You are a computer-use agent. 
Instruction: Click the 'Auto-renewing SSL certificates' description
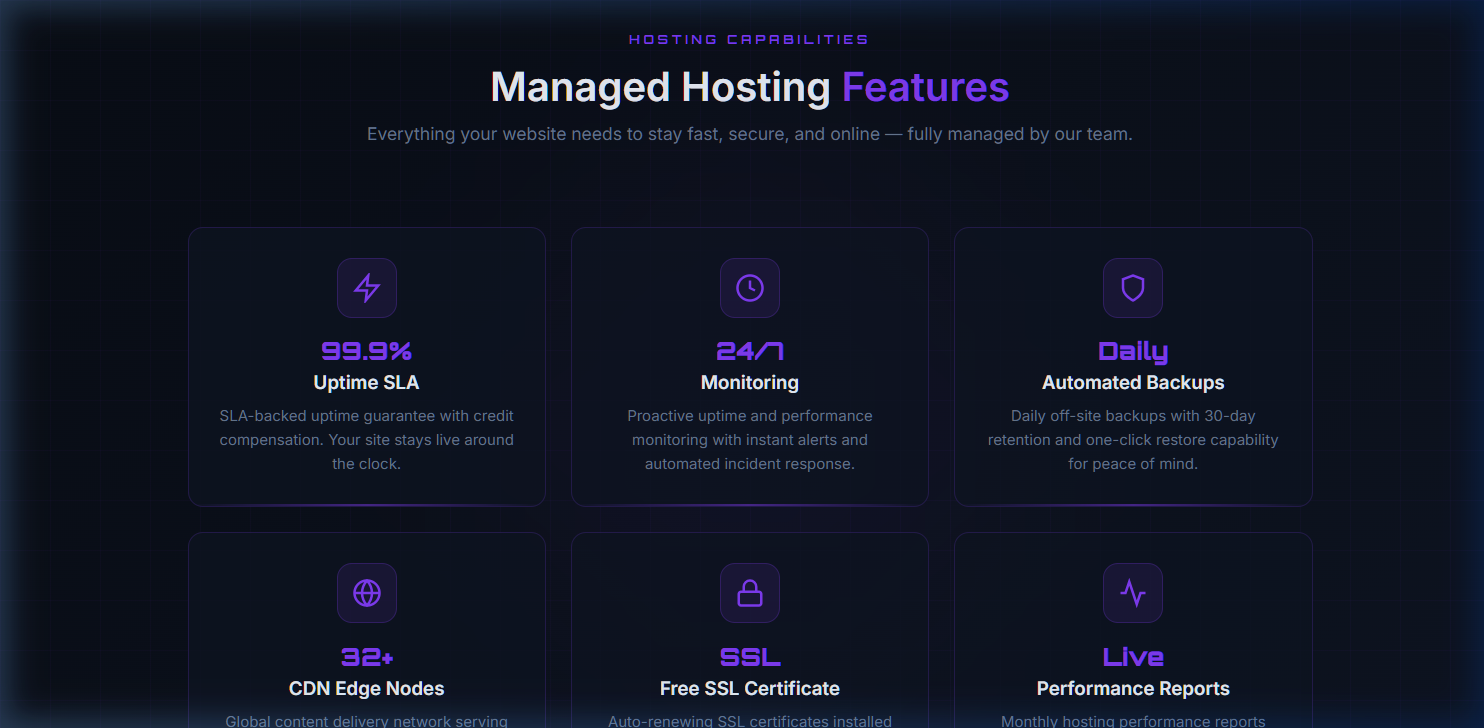pos(750,720)
